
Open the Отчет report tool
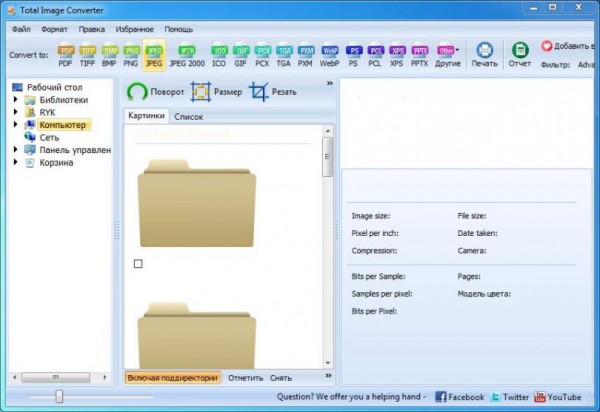pyautogui.click(x=520, y=55)
